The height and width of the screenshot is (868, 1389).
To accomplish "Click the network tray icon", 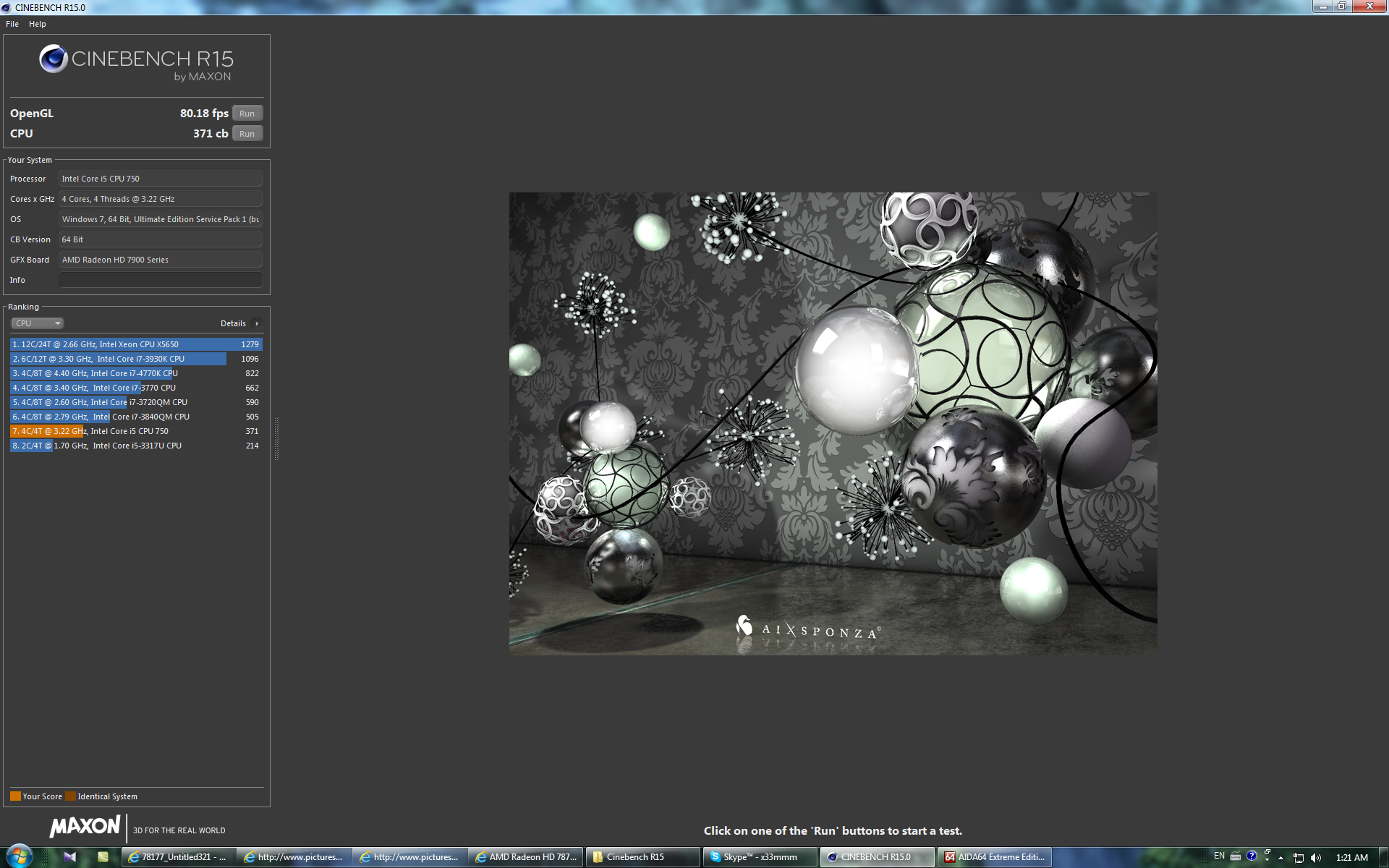I will coord(1299,858).
